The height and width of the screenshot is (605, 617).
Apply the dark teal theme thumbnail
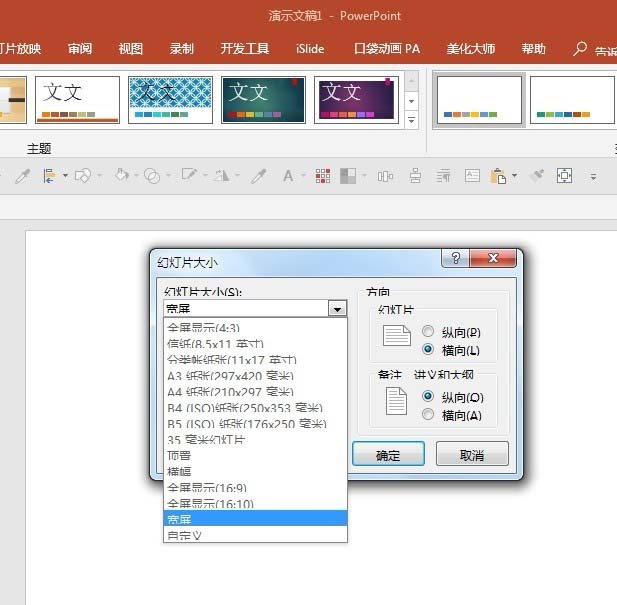tap(263, 100)
